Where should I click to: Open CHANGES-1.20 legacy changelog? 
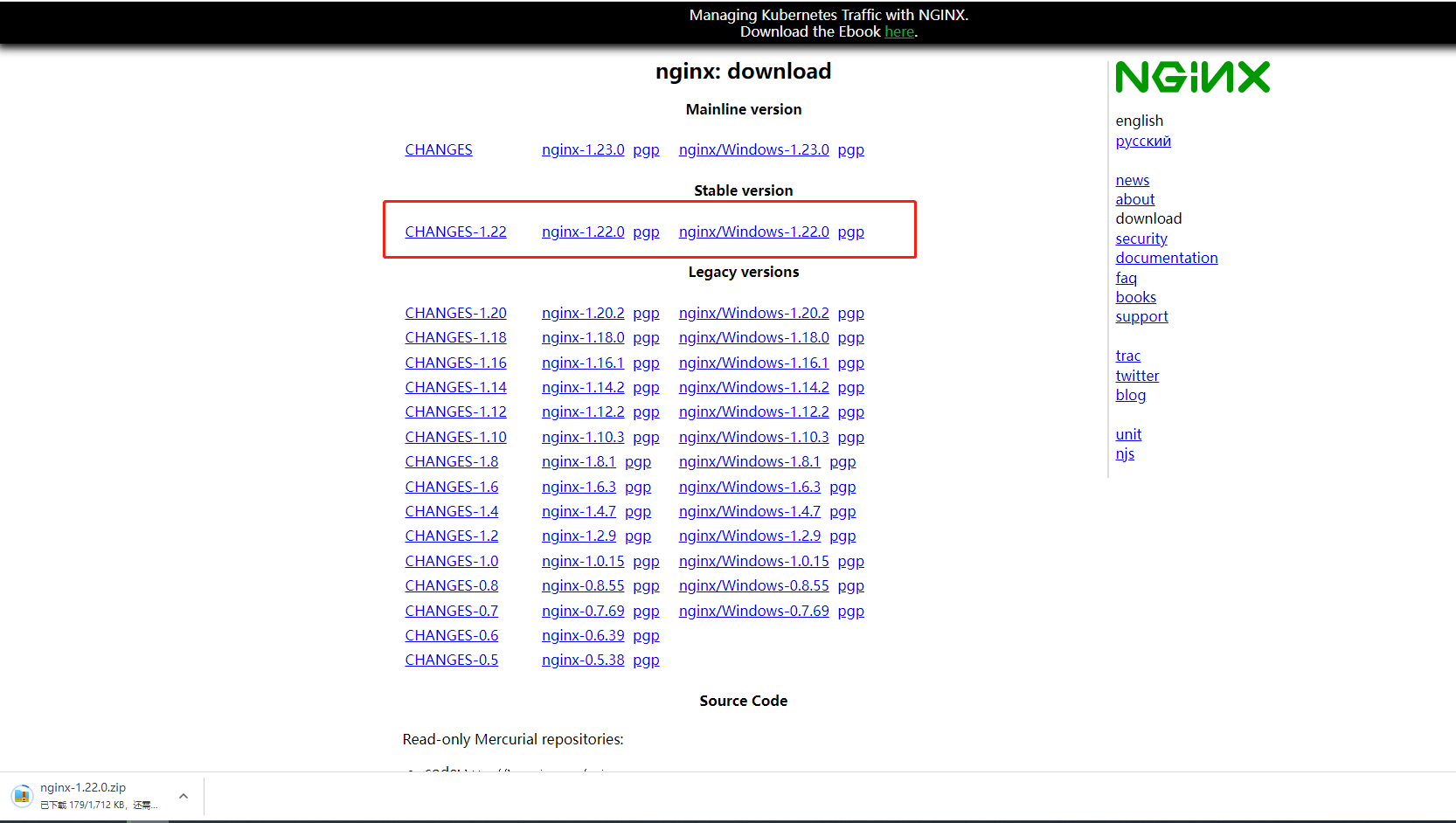[455, 313]
